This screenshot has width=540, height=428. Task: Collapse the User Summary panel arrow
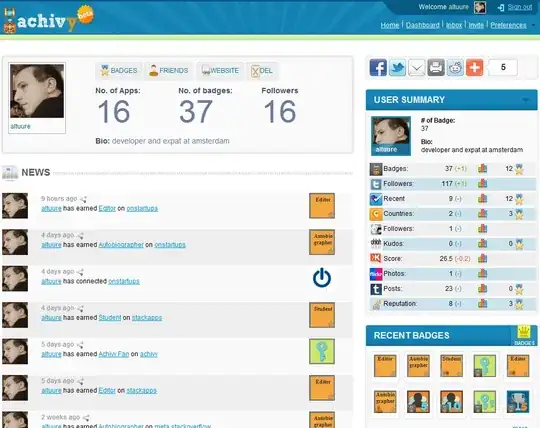pos(525,100)
